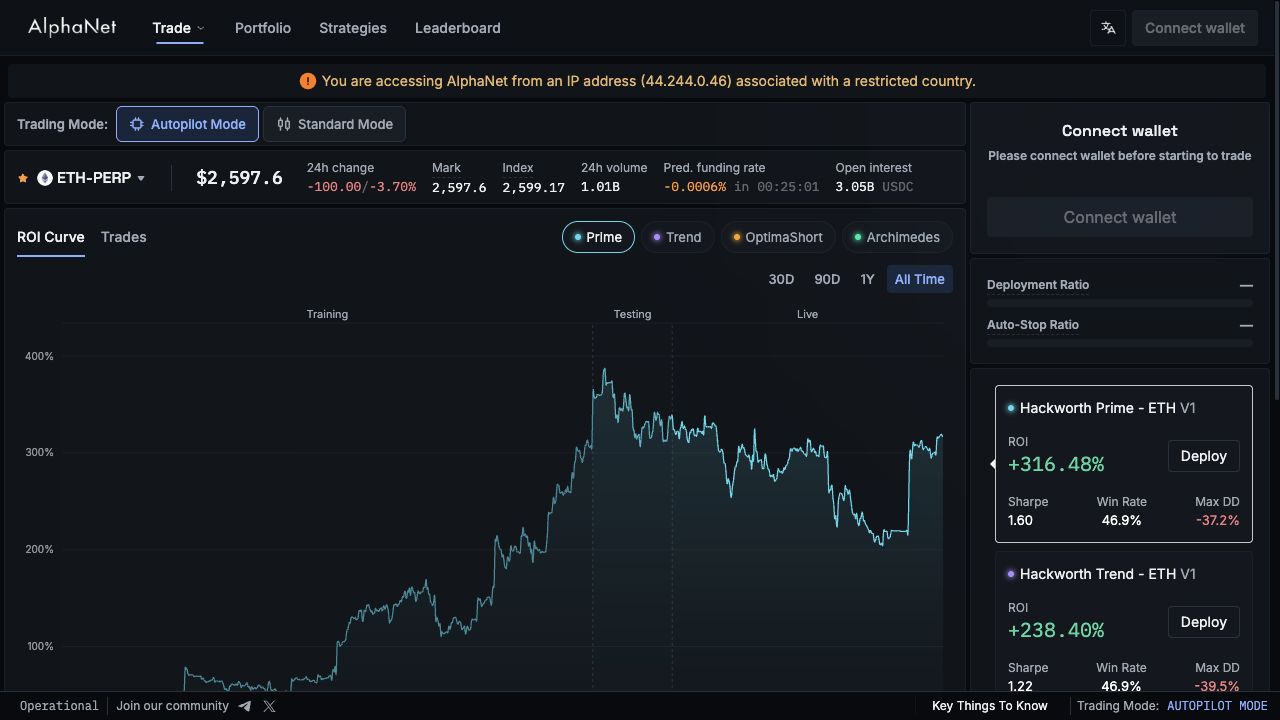This screenshot has height=720, width=1280.
Task: Switch to Autopilot Mode
Action: [x=187, y=124]
